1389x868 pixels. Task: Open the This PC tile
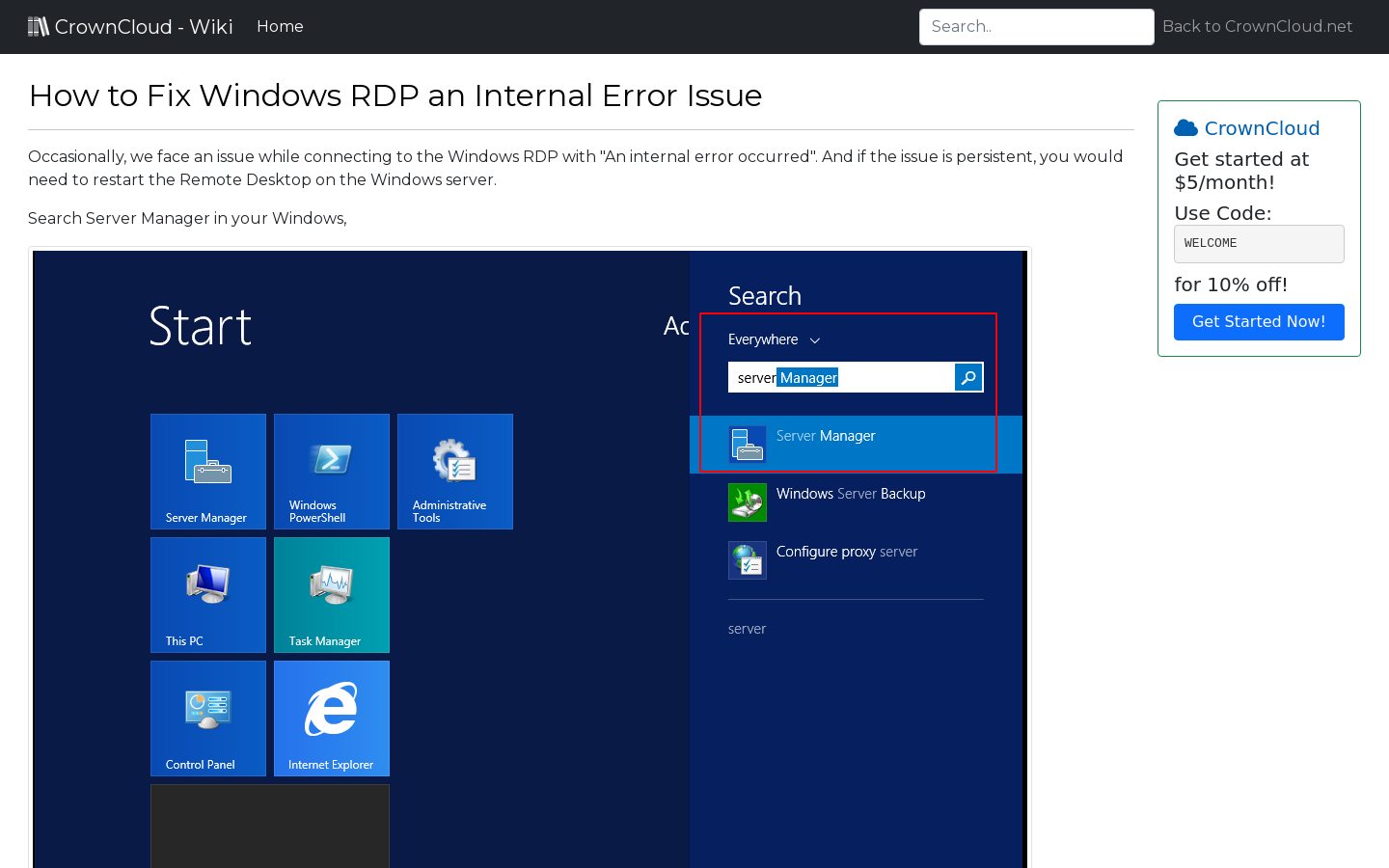[x=207, y=595]
